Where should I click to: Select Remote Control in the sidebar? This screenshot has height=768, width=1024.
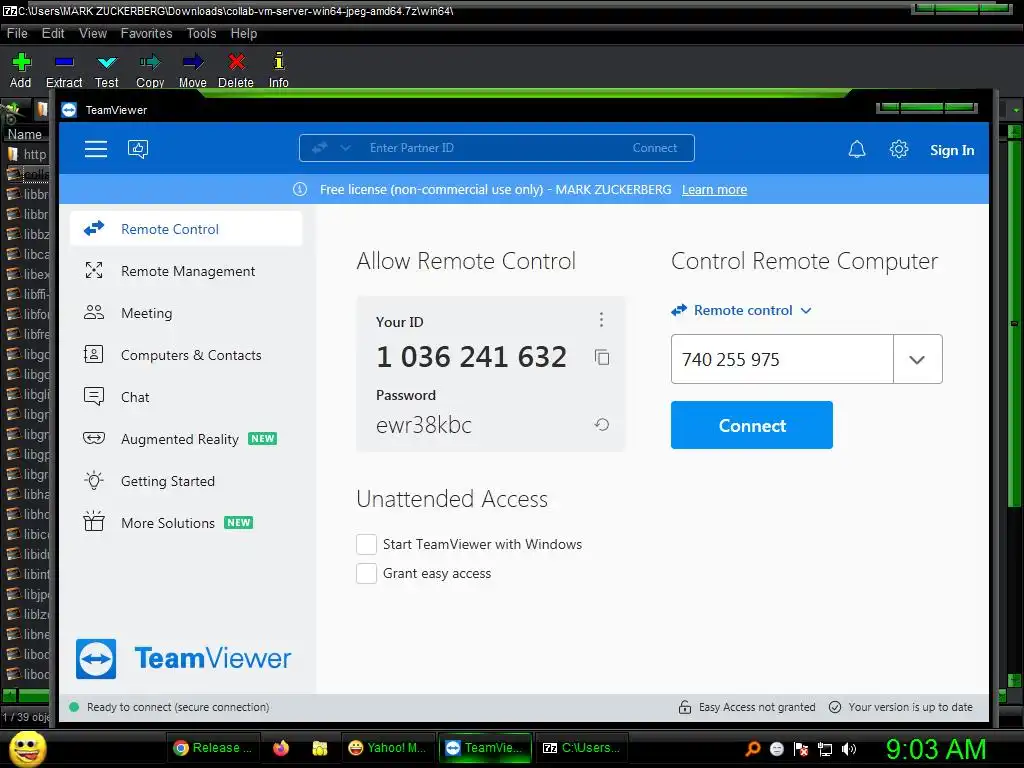click(185, 229)
